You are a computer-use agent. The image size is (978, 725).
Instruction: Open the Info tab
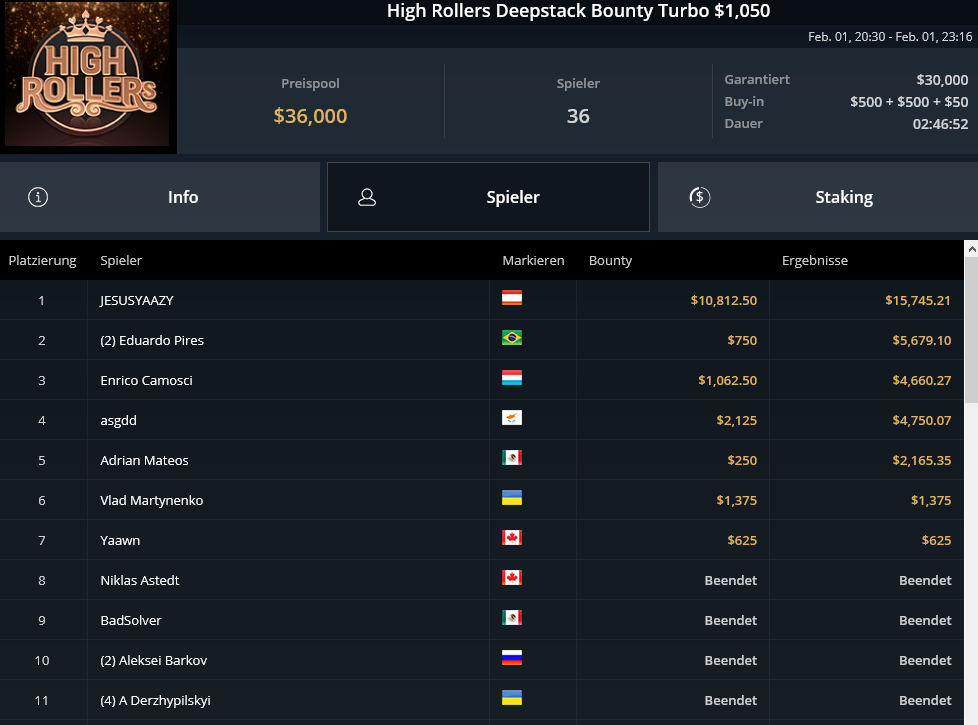click(x=160, y=197)
